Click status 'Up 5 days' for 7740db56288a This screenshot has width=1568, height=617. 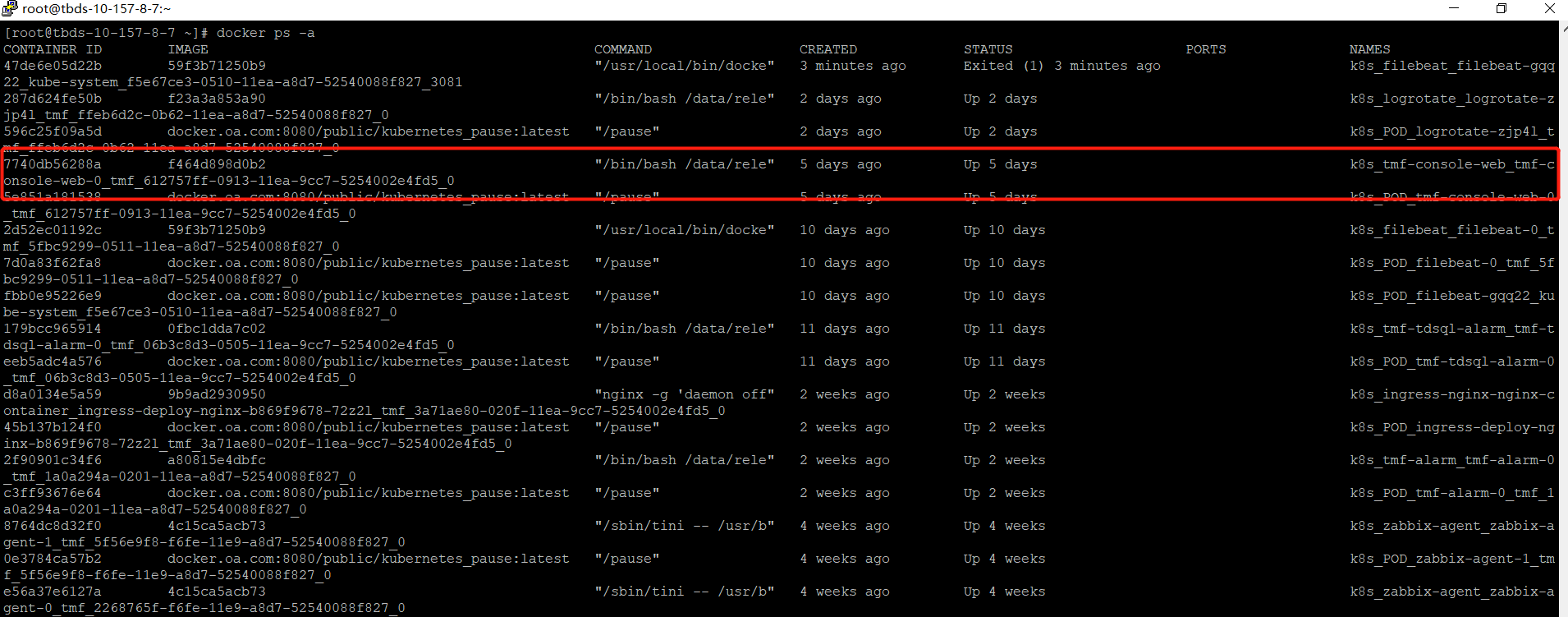tap(1001, 164)
